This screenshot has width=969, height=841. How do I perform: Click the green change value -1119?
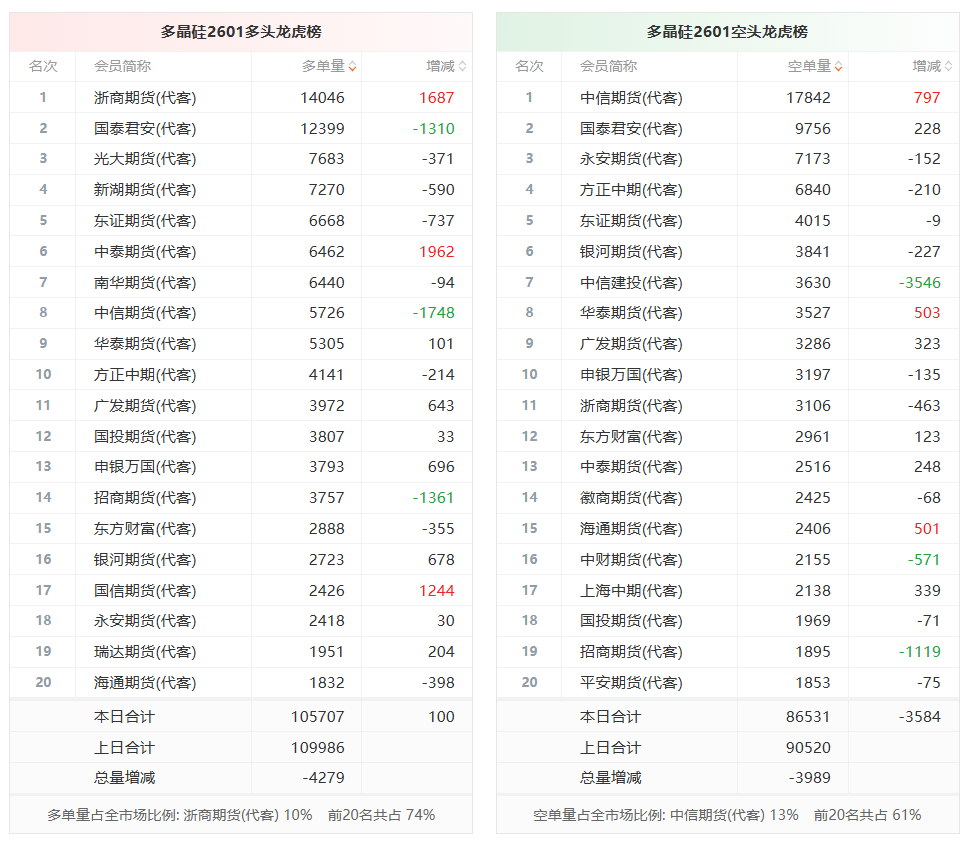click(920, 652)
